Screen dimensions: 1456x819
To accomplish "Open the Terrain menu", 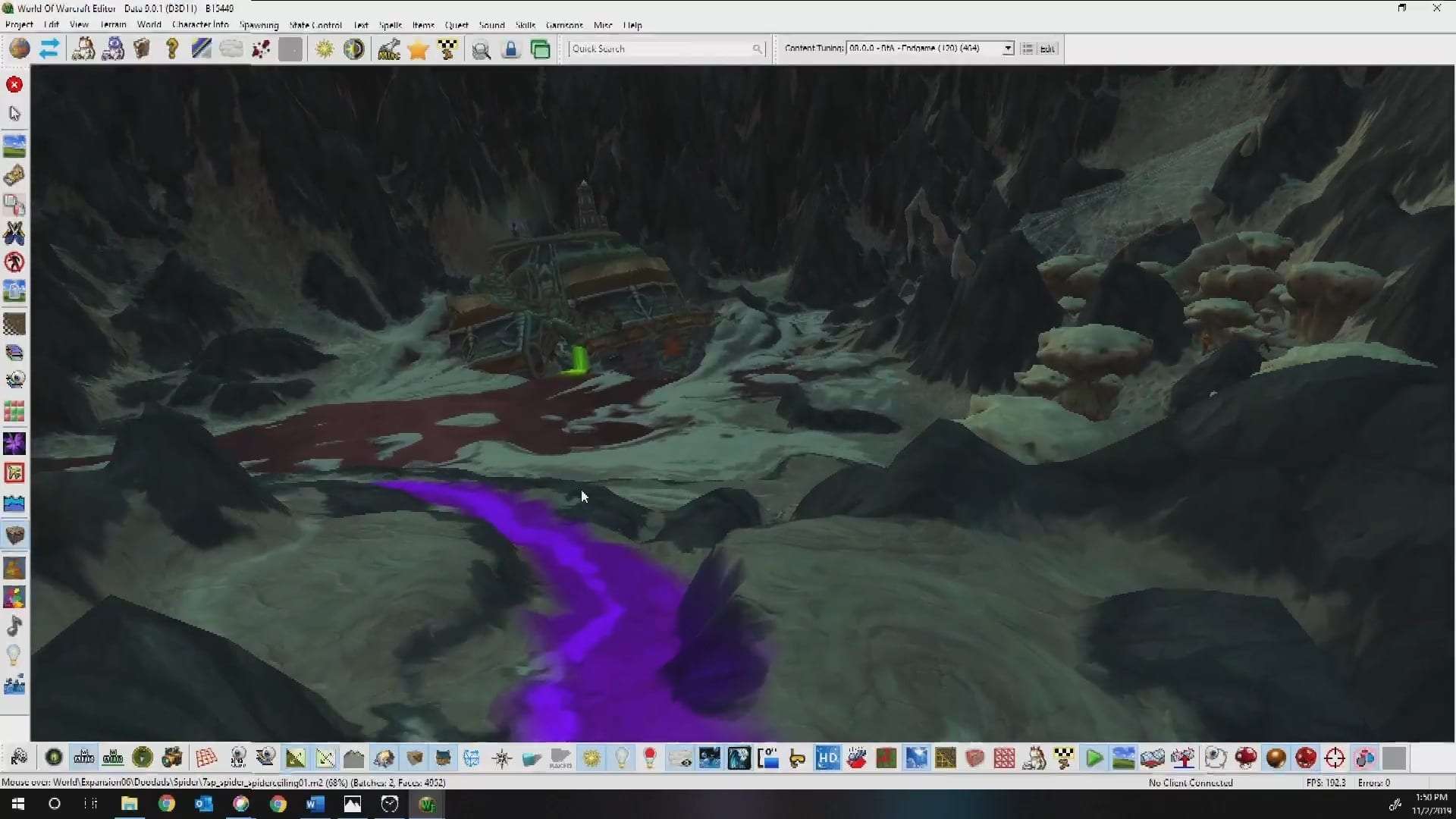I will point(113,25).
